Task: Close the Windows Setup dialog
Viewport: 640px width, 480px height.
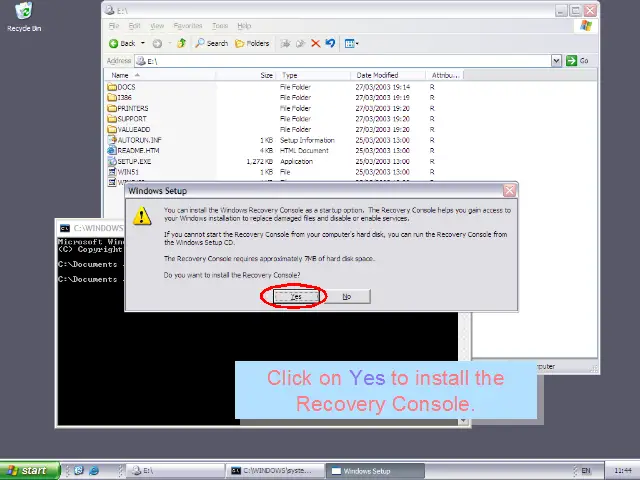Action: (509, 190)
